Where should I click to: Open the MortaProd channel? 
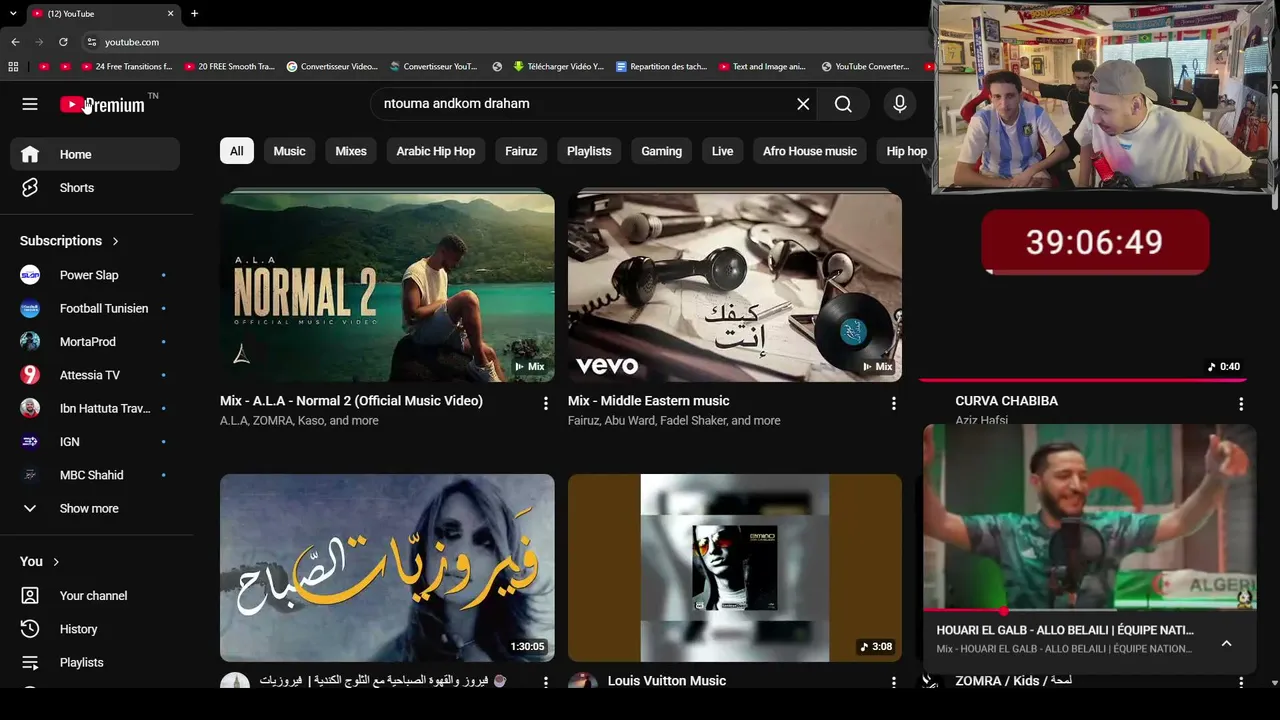tap(95, 342)
